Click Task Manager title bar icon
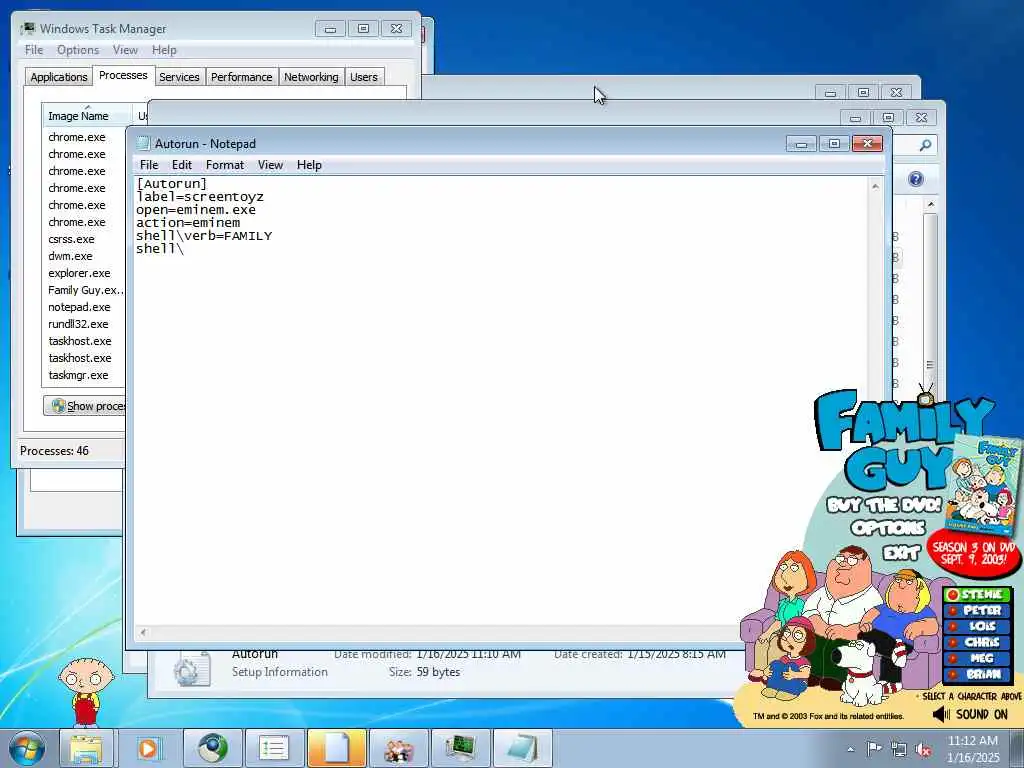Screen dimensions: 1024x768 [x=28, y=29]
